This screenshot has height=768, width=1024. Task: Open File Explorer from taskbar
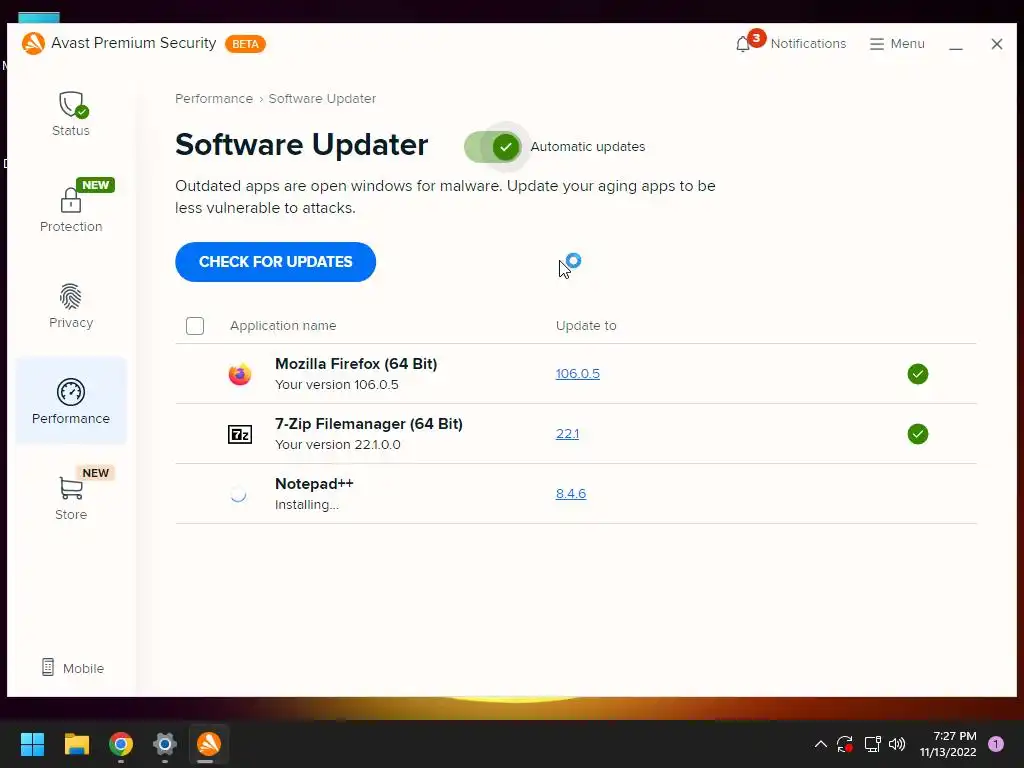click(x=76, y=744)
